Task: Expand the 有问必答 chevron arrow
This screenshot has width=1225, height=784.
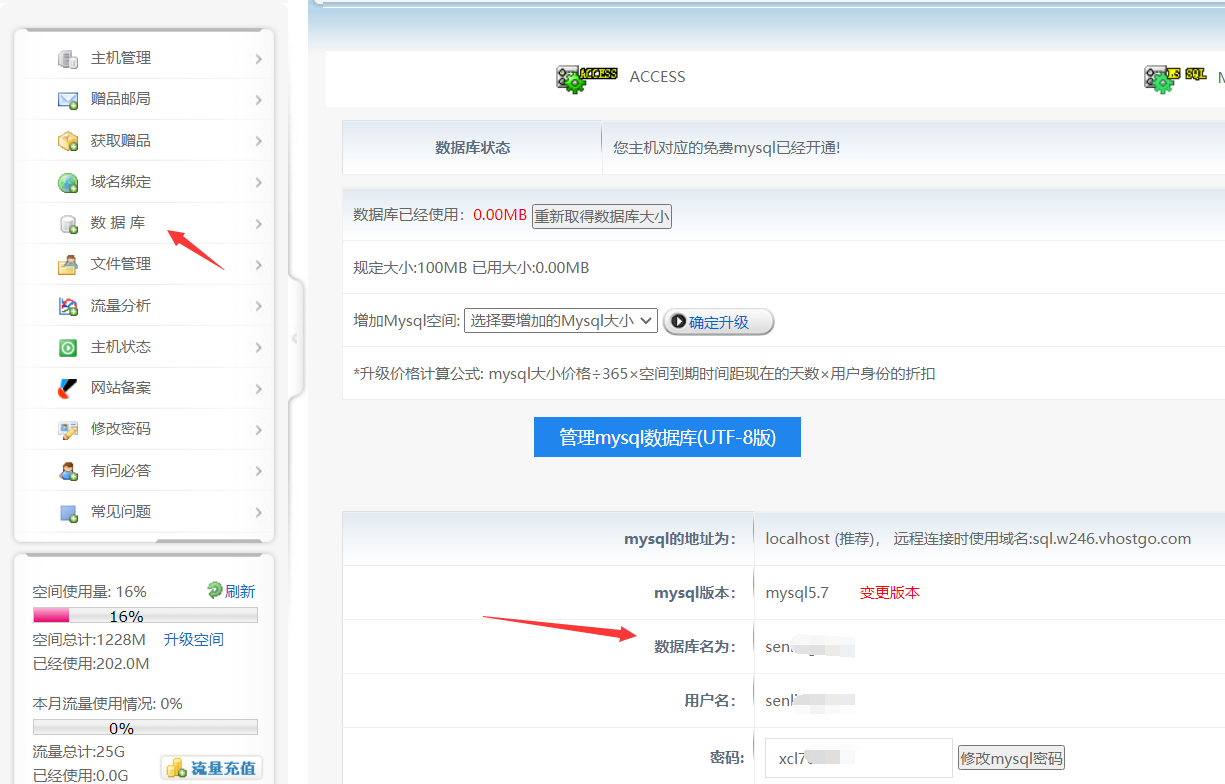Action: point(258,471)
